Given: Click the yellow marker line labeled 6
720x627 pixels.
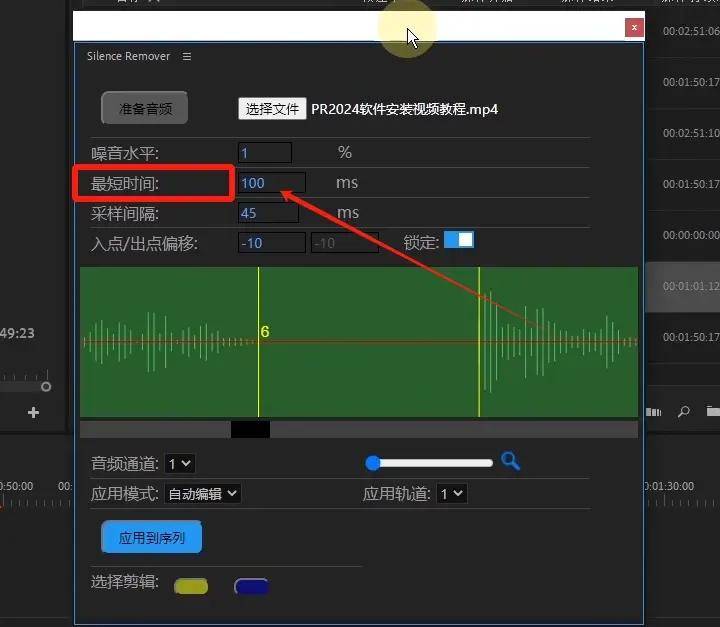Looking at the screenshot, I should tap(259, 342).
